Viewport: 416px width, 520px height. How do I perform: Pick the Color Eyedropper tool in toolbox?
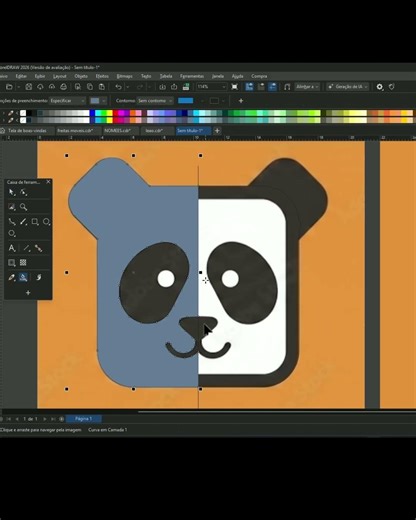pyautogui.click(x=12, y=277)
